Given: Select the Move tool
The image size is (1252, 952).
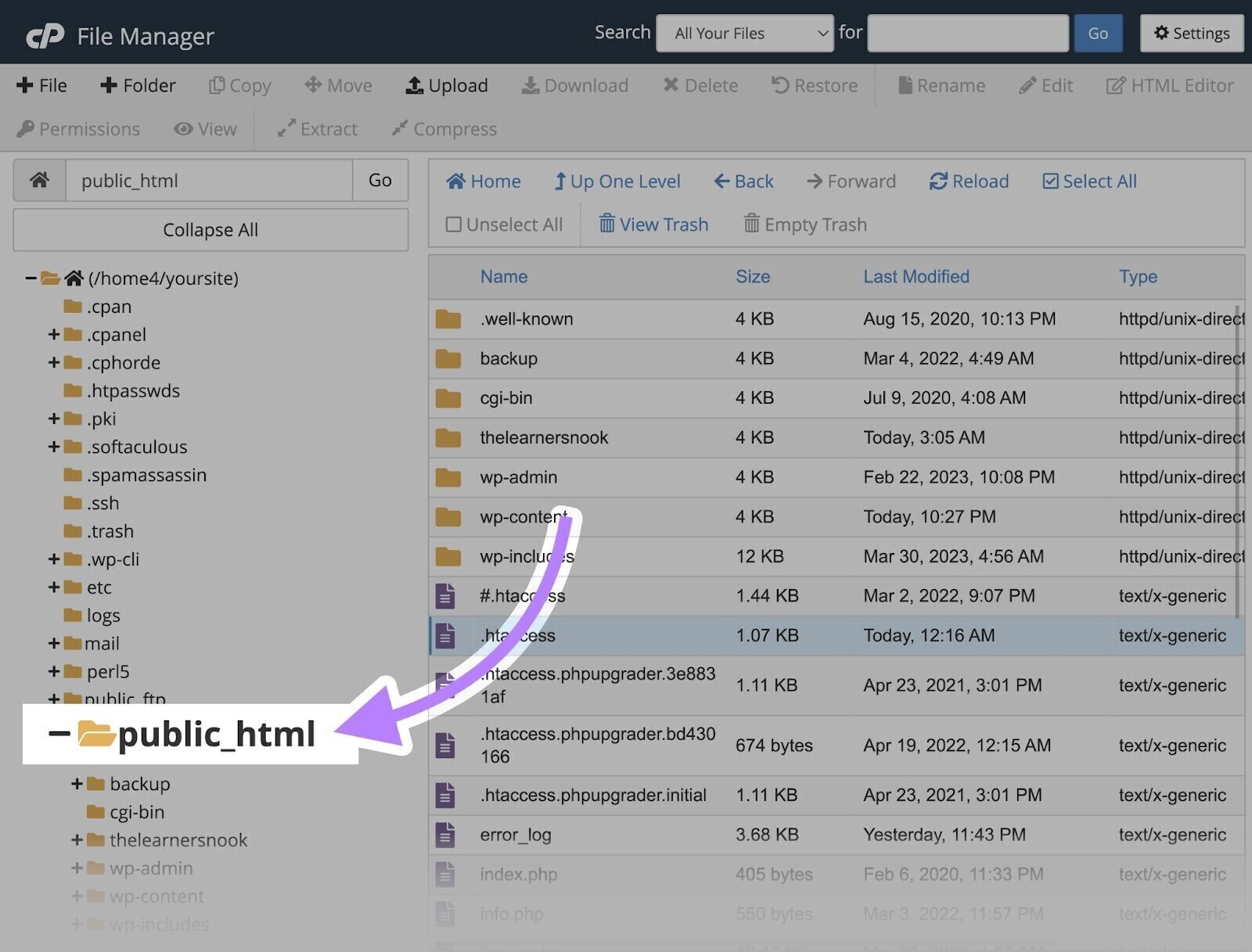Looking at the screenshot, I should tap(338, 85).
